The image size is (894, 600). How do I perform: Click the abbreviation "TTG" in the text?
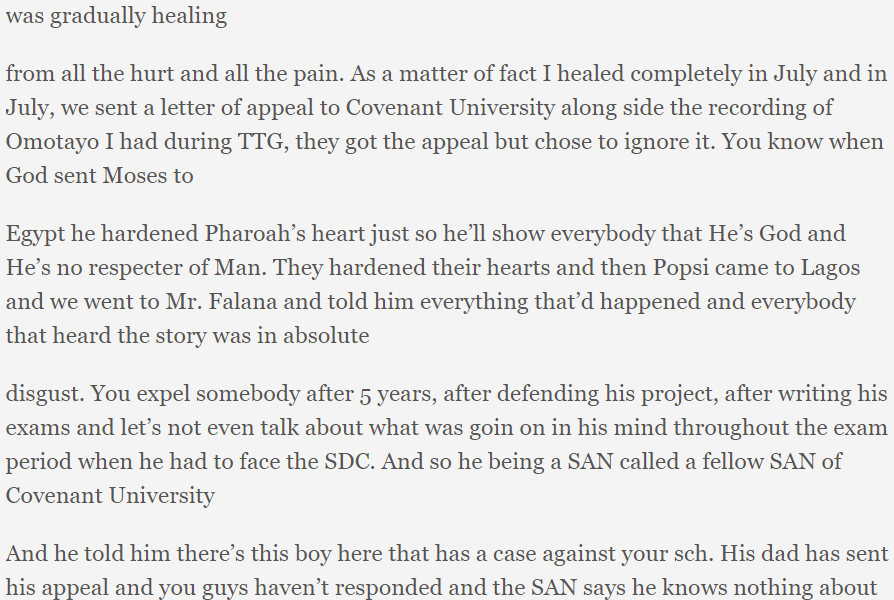(260, 142)
